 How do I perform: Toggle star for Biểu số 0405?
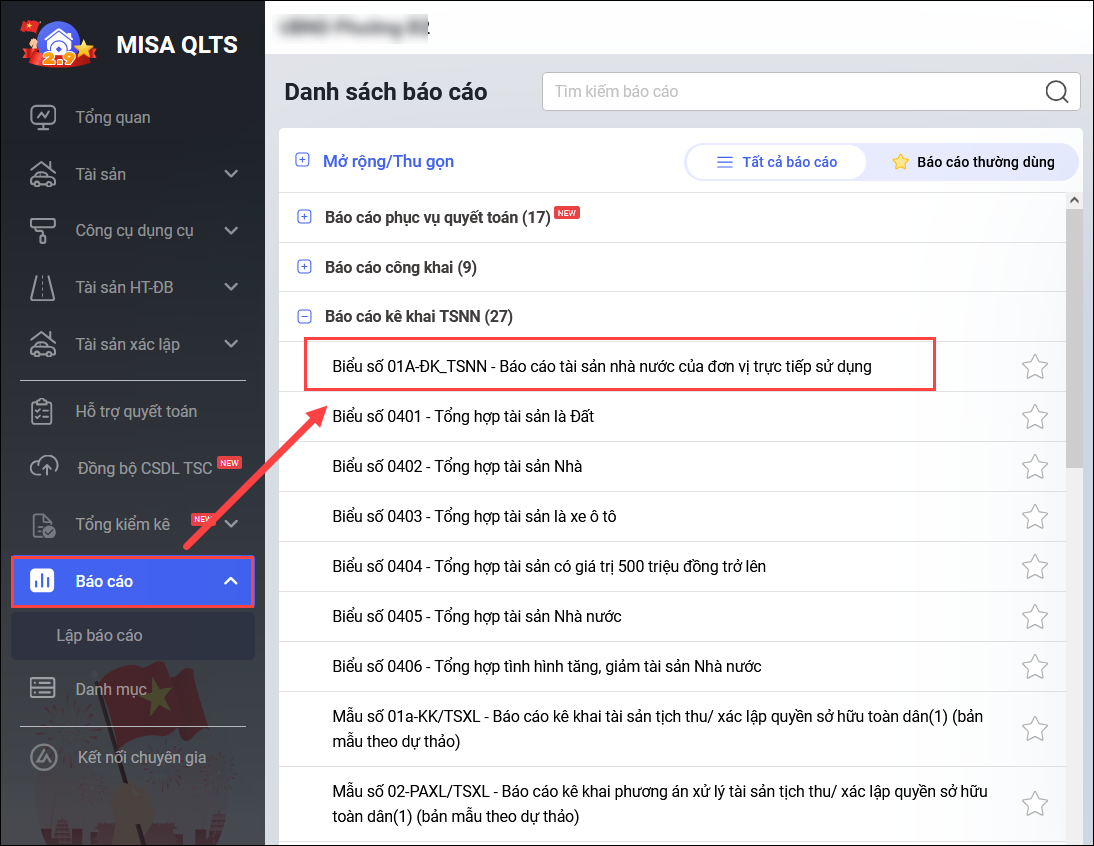pyautogui.click(x=1035, y=617)
